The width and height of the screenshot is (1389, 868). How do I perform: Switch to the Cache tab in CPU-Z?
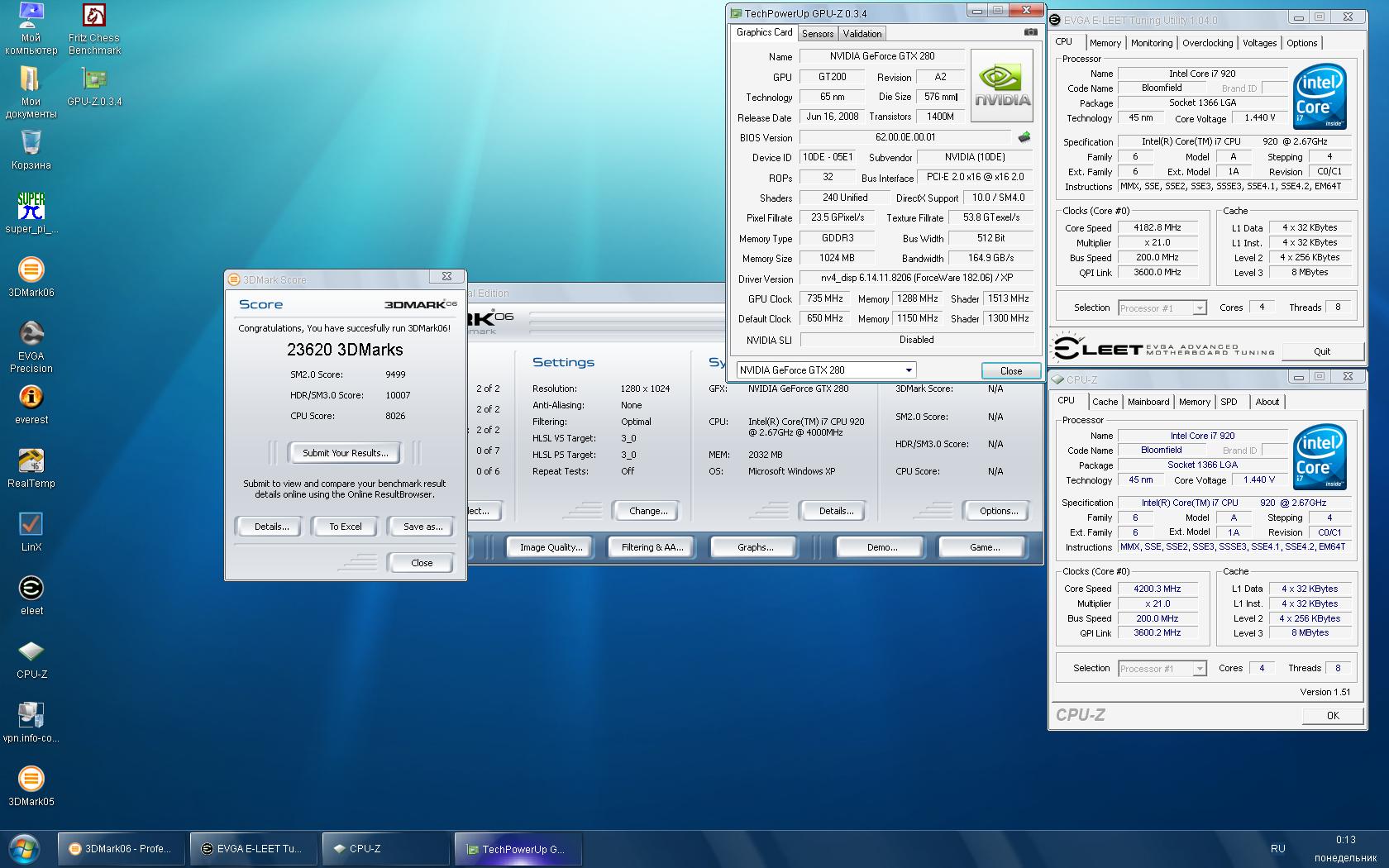[x=1105, y=402]
